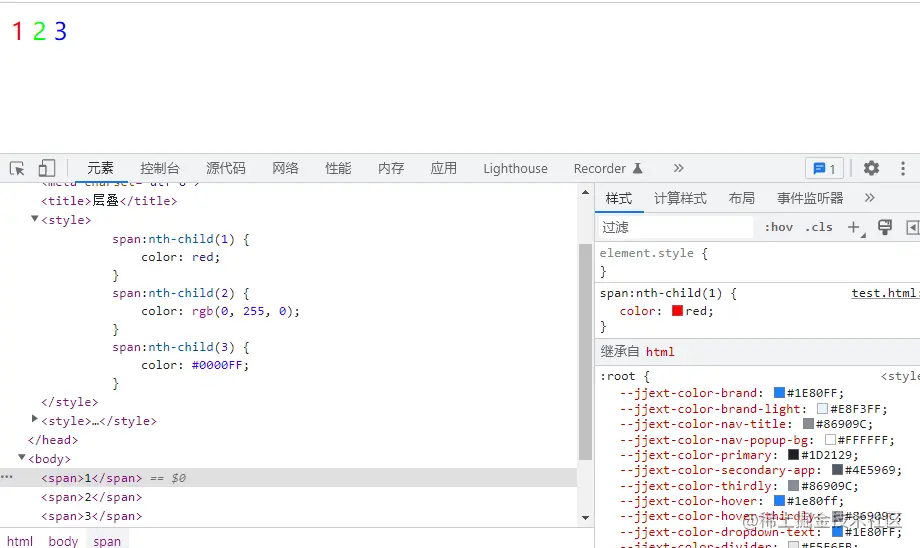Select the 计算样式 sub-tab
Viewport: 920px width, 548px height.
[680, 198]
